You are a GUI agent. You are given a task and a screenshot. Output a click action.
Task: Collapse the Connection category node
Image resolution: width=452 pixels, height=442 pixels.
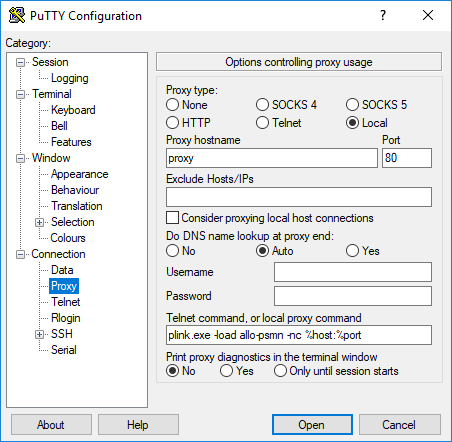coord(21,254)
